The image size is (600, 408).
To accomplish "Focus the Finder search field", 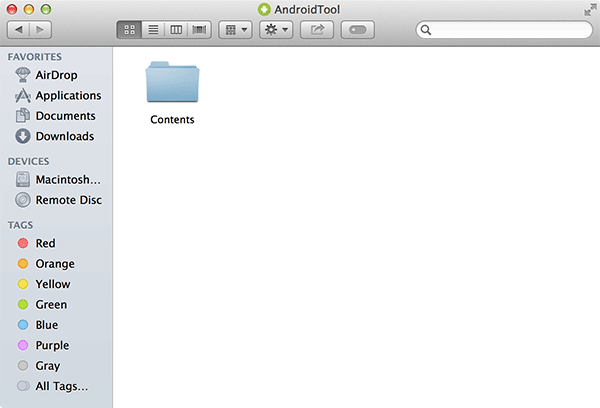I will 504,30.
